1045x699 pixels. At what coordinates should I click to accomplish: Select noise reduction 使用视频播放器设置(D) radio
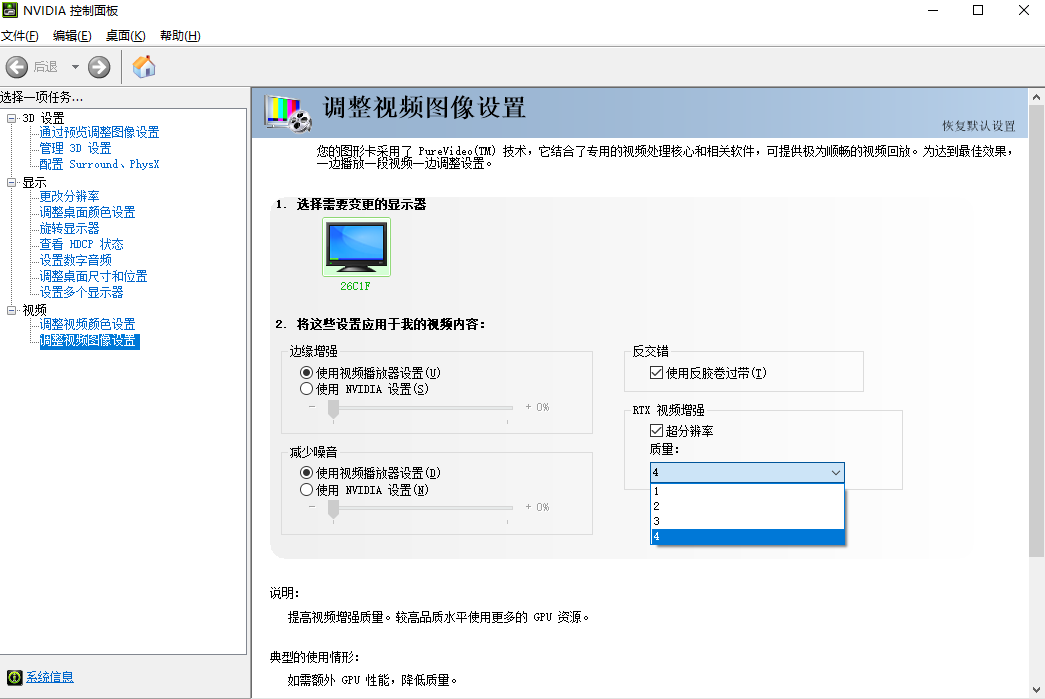pos(307,472)
